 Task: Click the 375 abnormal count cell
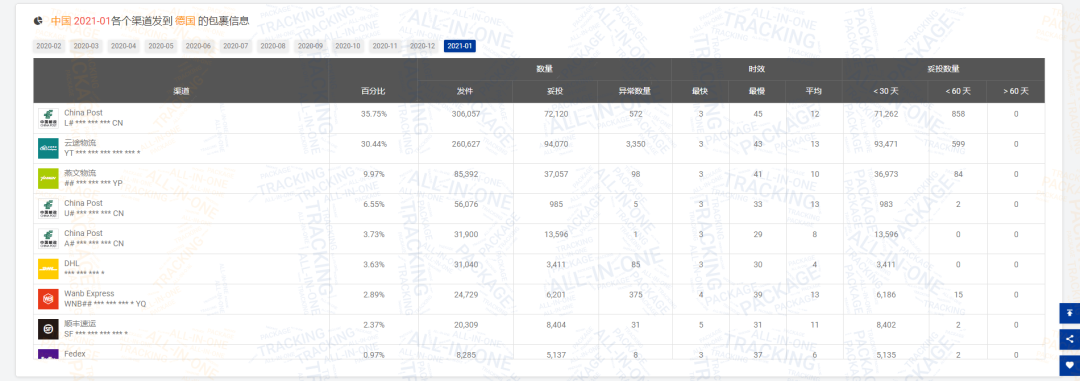(x=635, y=295)
